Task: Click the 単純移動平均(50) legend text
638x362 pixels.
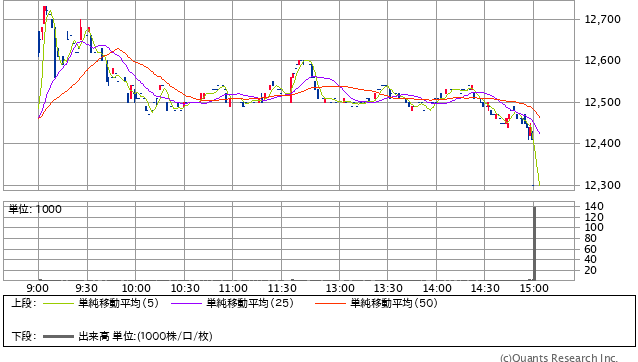Action: [394, 303]
